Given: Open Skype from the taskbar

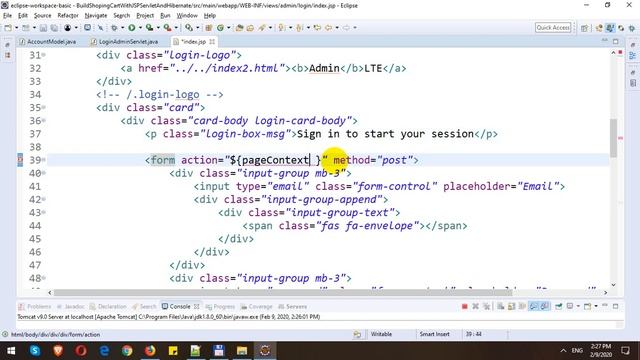Looking at the screenshot, I should [35, 350].
